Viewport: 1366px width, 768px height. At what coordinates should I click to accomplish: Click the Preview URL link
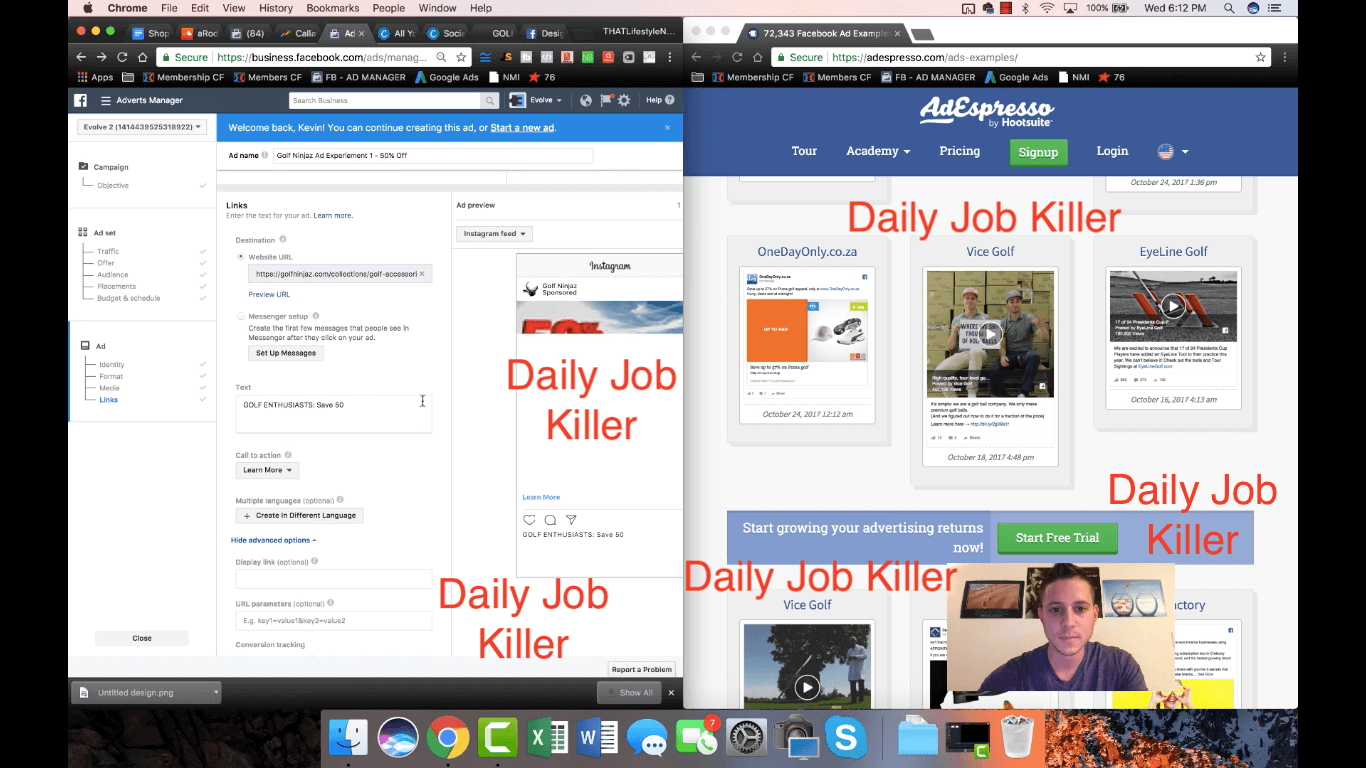click(269, 294)
